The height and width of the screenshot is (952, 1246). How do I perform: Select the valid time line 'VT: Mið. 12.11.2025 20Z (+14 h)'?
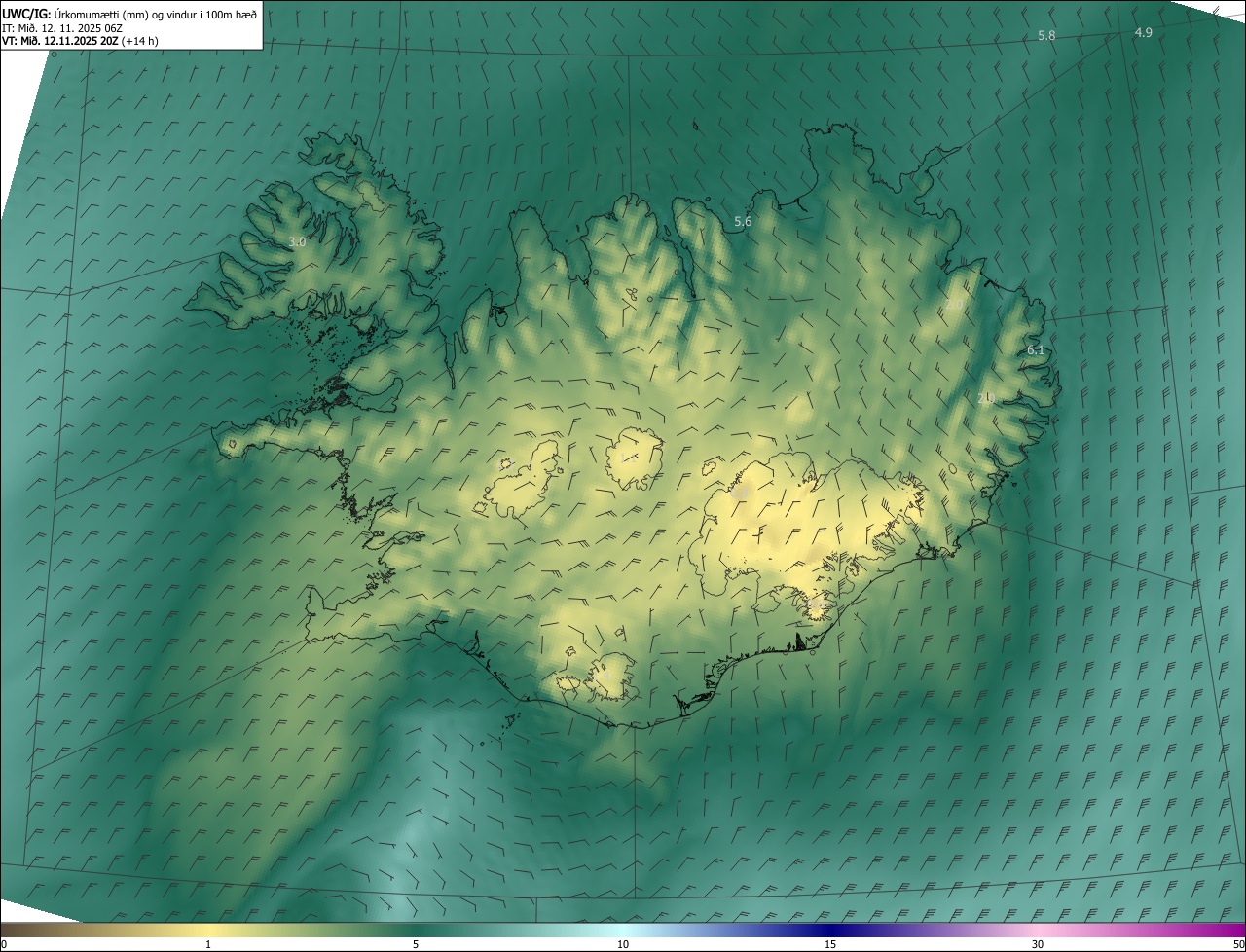(80, 41)
